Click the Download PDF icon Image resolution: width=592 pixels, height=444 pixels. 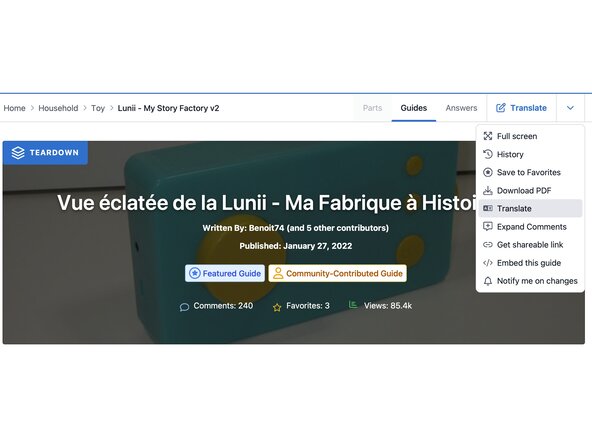click(488, 190)
